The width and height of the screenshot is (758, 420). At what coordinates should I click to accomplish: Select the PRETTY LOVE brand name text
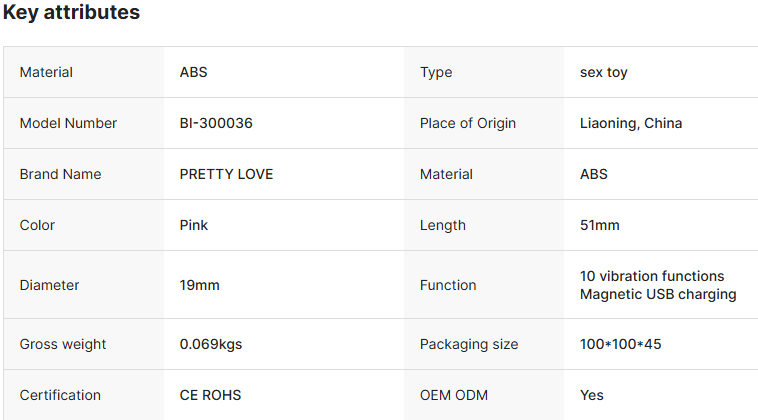(x=226, y=174)
